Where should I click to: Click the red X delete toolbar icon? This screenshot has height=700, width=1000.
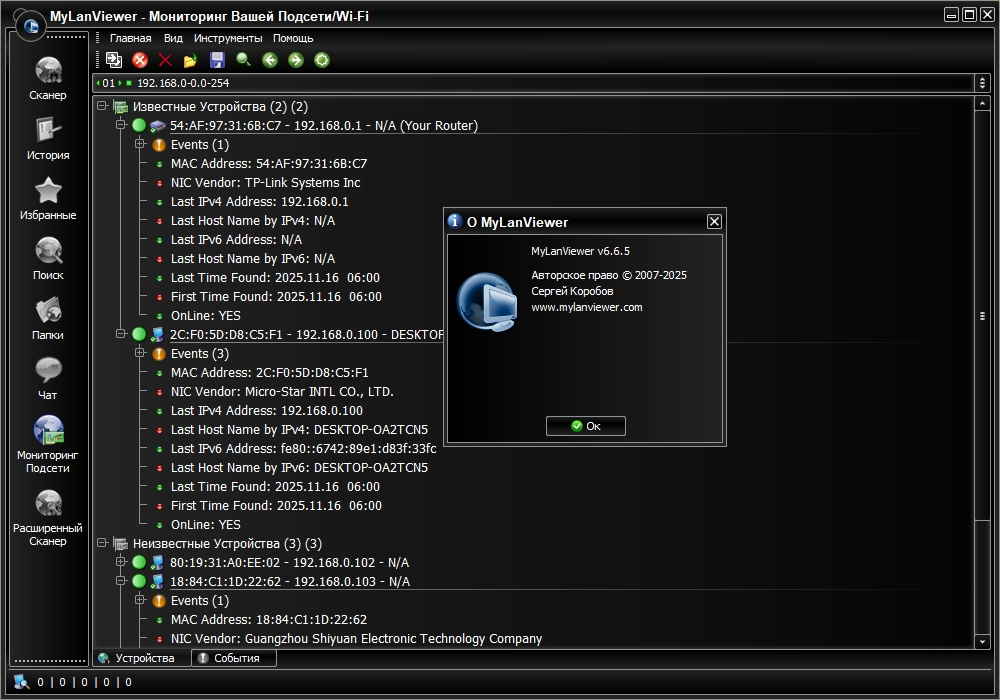click(165, 60)
